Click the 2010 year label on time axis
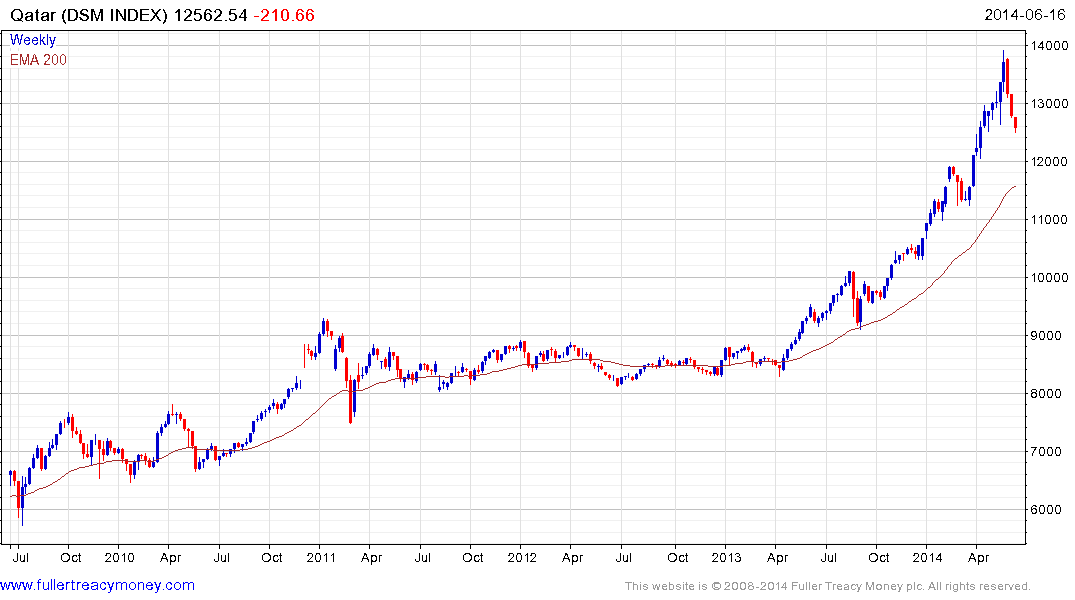Viewport: 1075px width, 600px height. click(119, 557)
